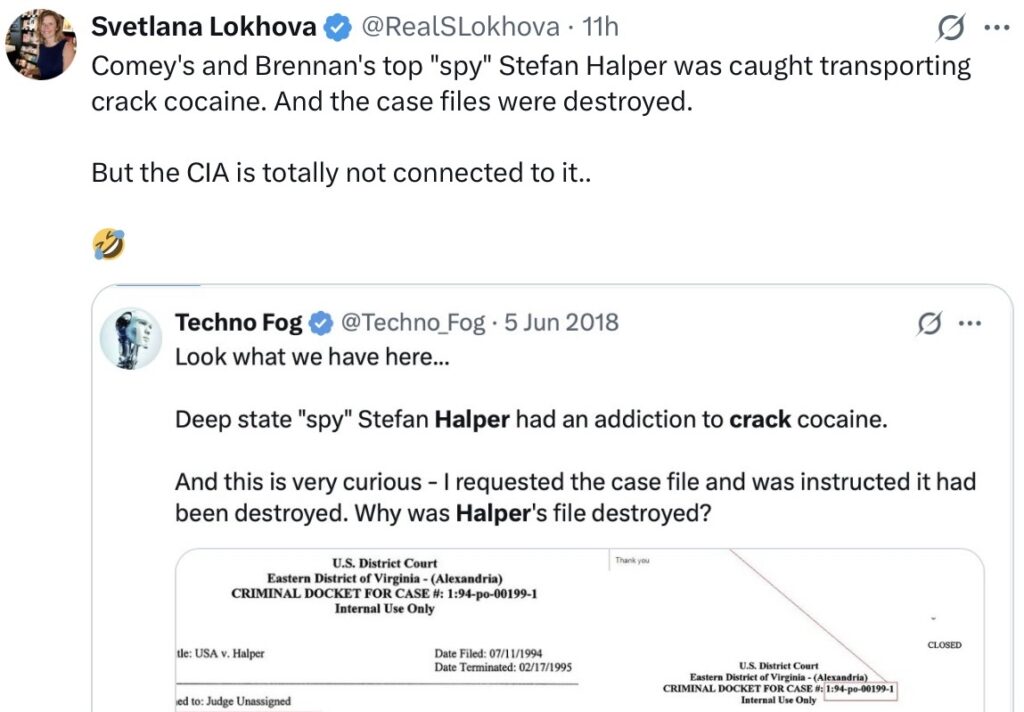
Task: Open Techno Fog's robot avatar
Action: [x=132, y=336]
